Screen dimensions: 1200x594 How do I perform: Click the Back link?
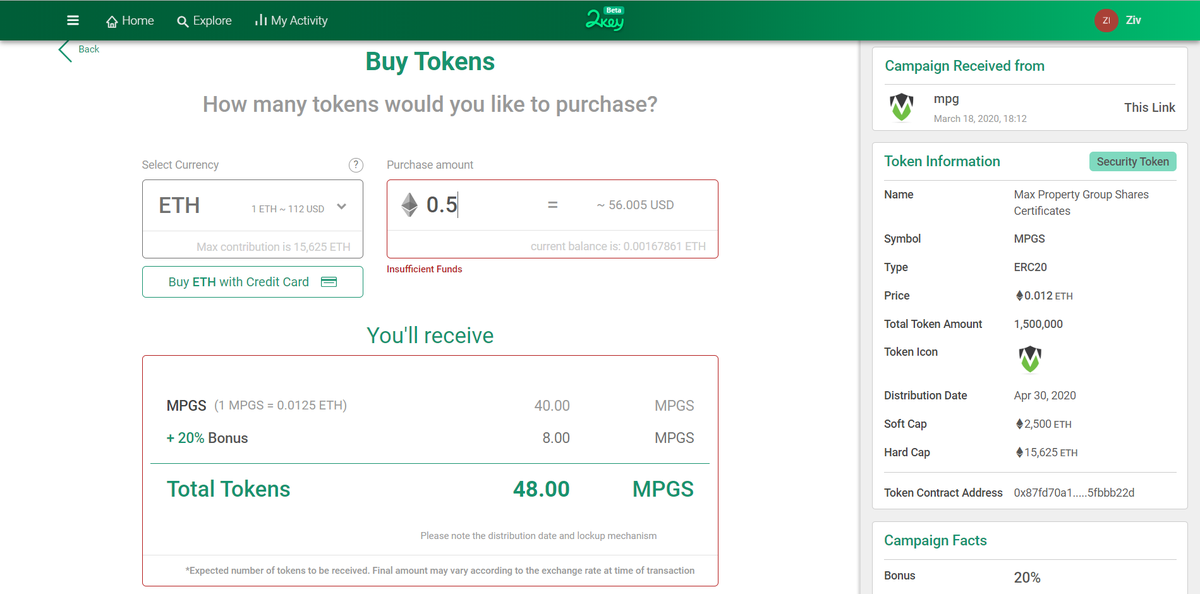click(x=89, y=49)
